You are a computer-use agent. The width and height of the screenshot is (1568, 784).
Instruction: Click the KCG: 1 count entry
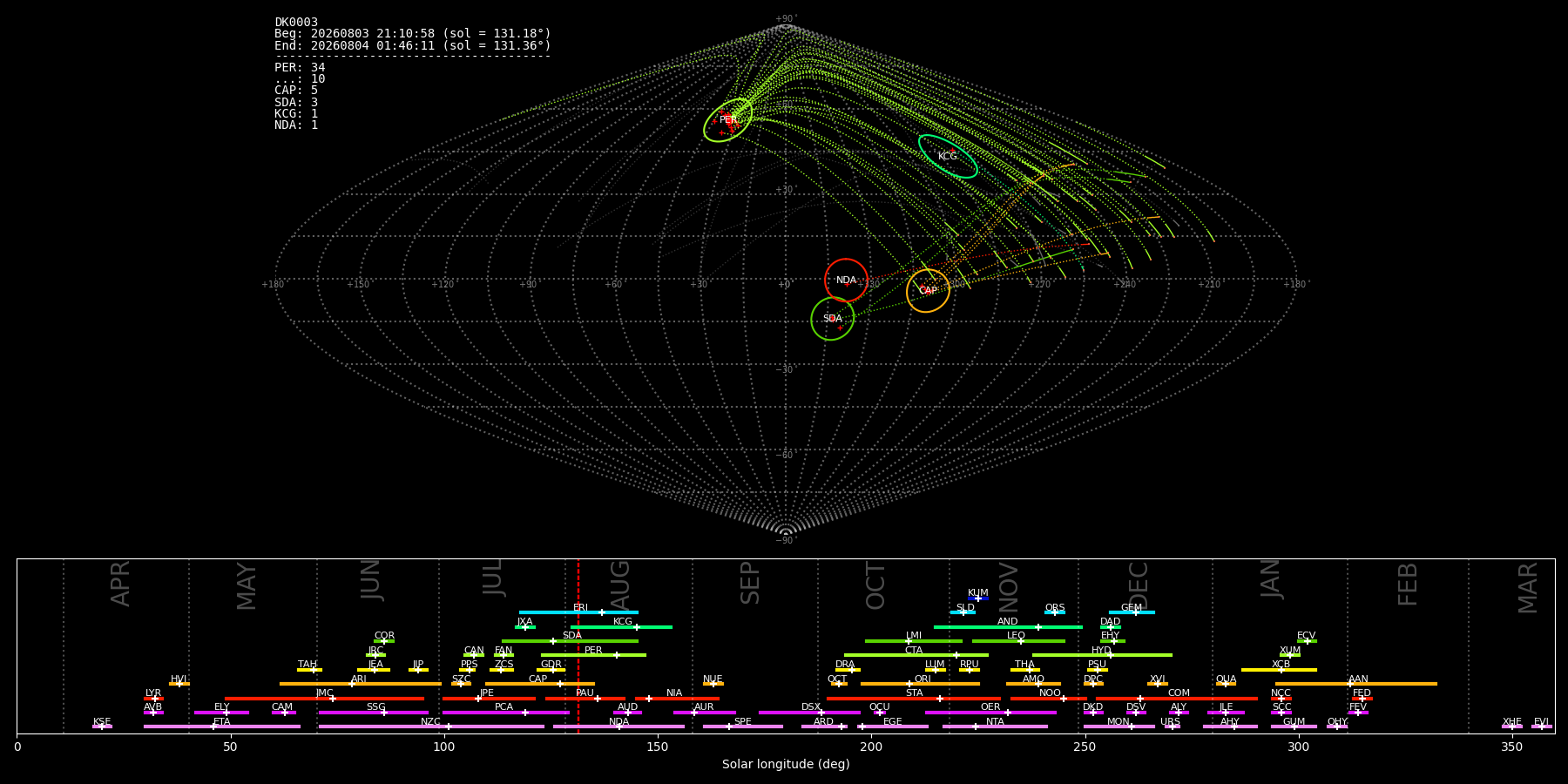click(x=296, y=114)
